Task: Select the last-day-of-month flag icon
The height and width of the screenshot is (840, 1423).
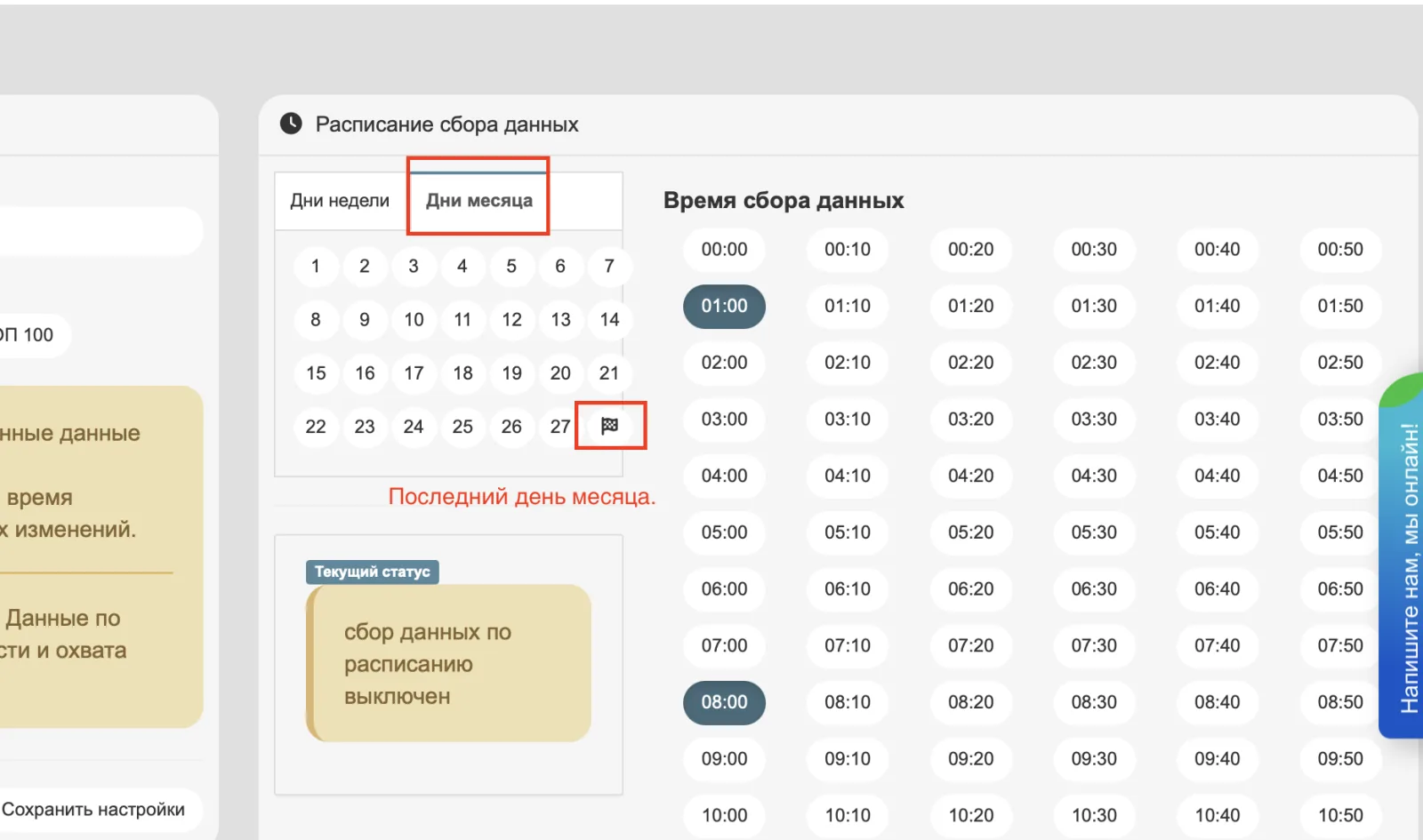Action: click(x=609, y=426)
